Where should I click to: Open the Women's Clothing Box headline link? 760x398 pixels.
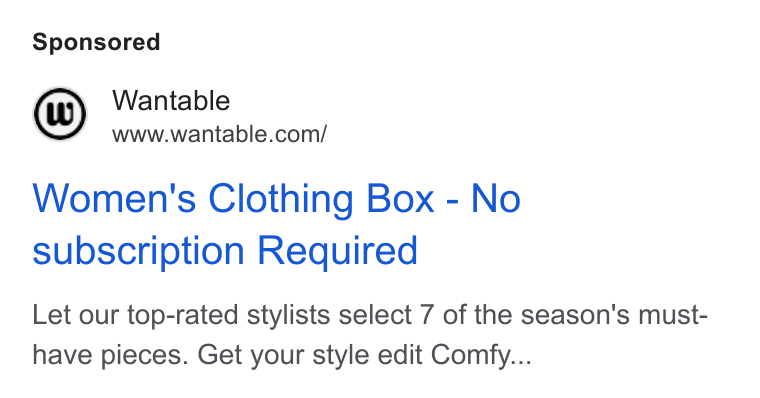pos(276,224)
